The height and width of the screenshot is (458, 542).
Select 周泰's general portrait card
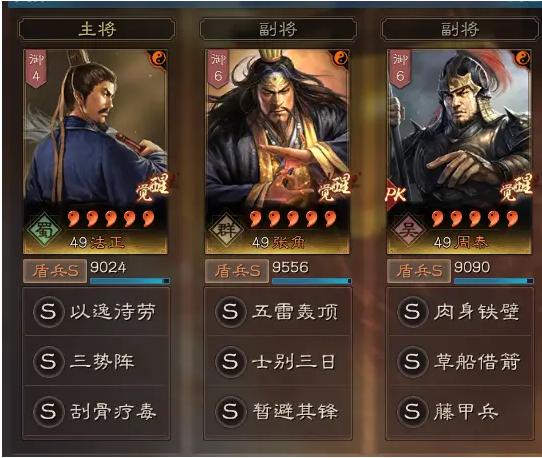(x=459, y=151)
